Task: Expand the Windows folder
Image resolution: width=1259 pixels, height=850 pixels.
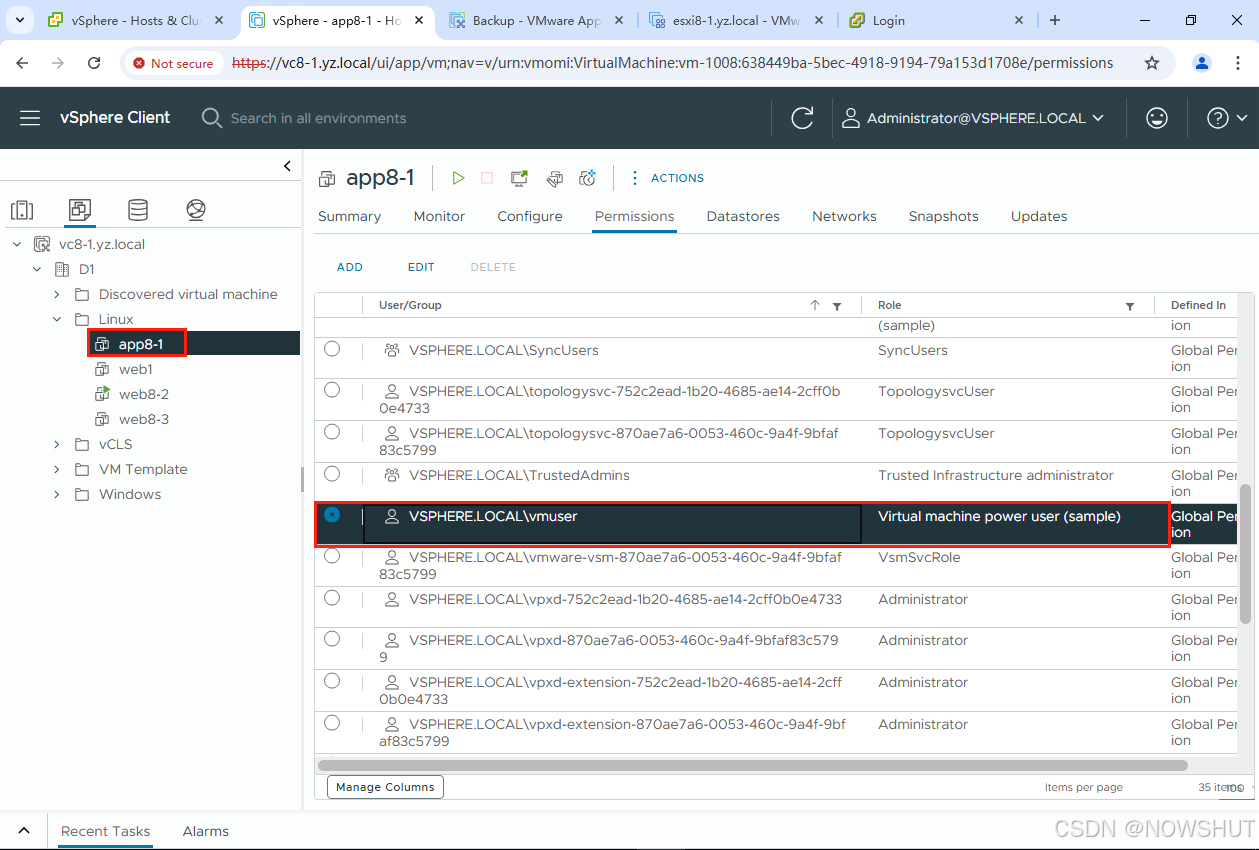Action: click(x=57, y=494)
